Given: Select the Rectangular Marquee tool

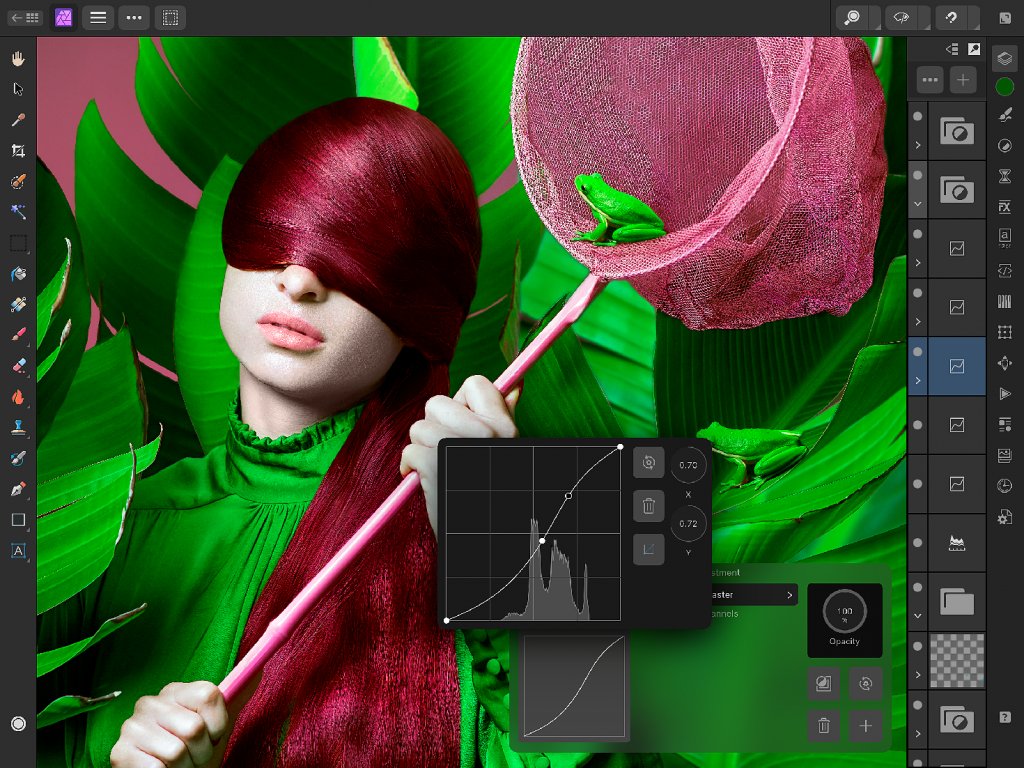Looking at the screenshot, I should pos(18,243).
